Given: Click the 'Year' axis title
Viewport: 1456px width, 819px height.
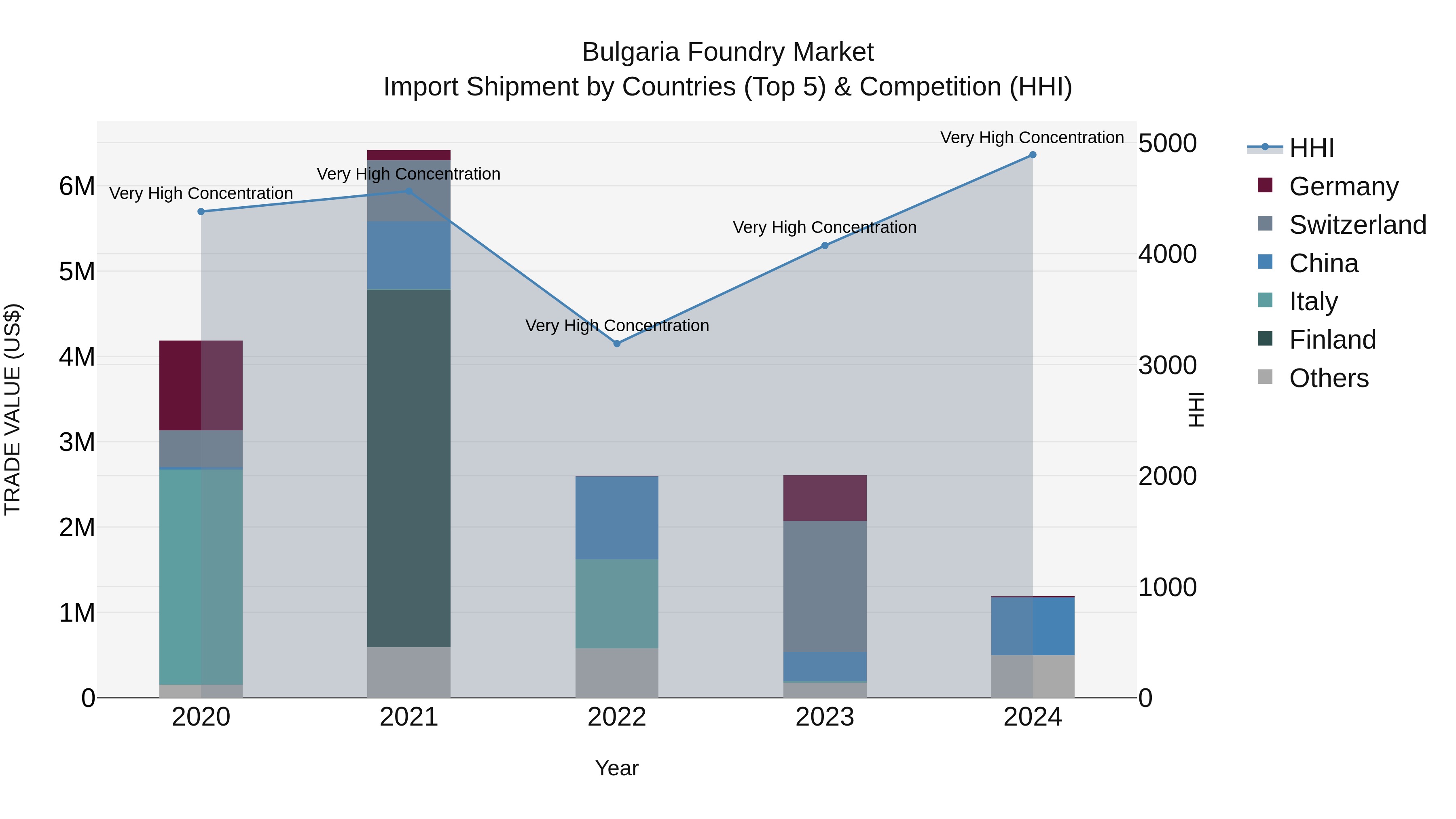Looking at the screenshot, I should (617, 768).
